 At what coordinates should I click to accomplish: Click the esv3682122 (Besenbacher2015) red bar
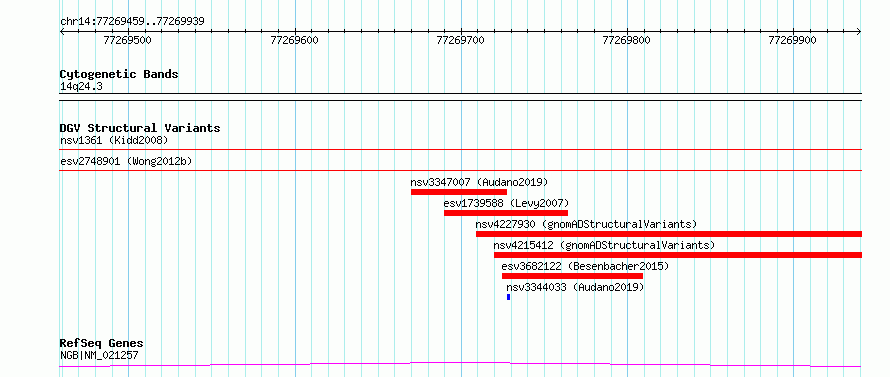572,276
